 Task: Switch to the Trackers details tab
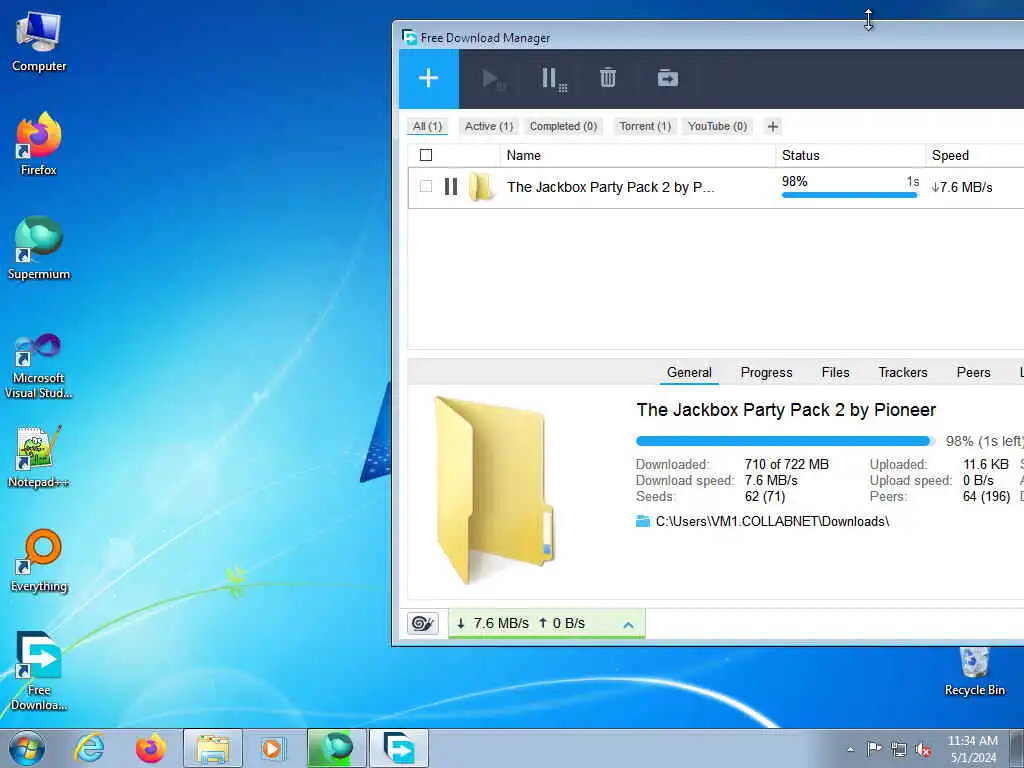tap(903, 372)
